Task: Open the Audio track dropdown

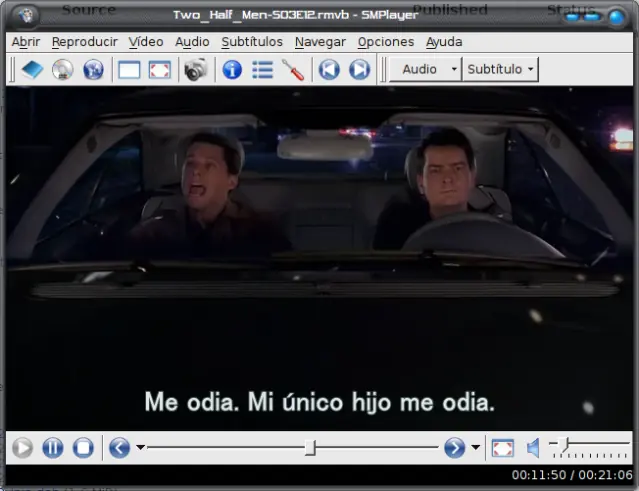Action: click(425, 69)
